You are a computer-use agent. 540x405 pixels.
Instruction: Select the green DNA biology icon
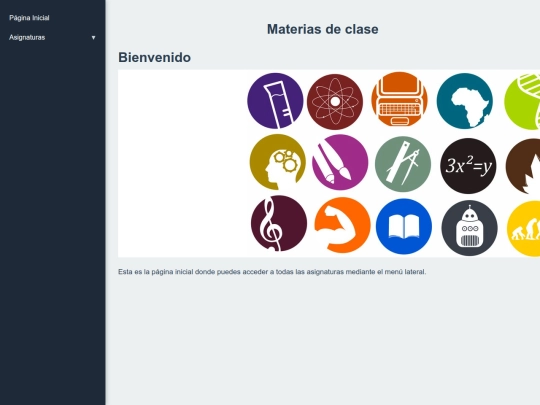(523, 102)
